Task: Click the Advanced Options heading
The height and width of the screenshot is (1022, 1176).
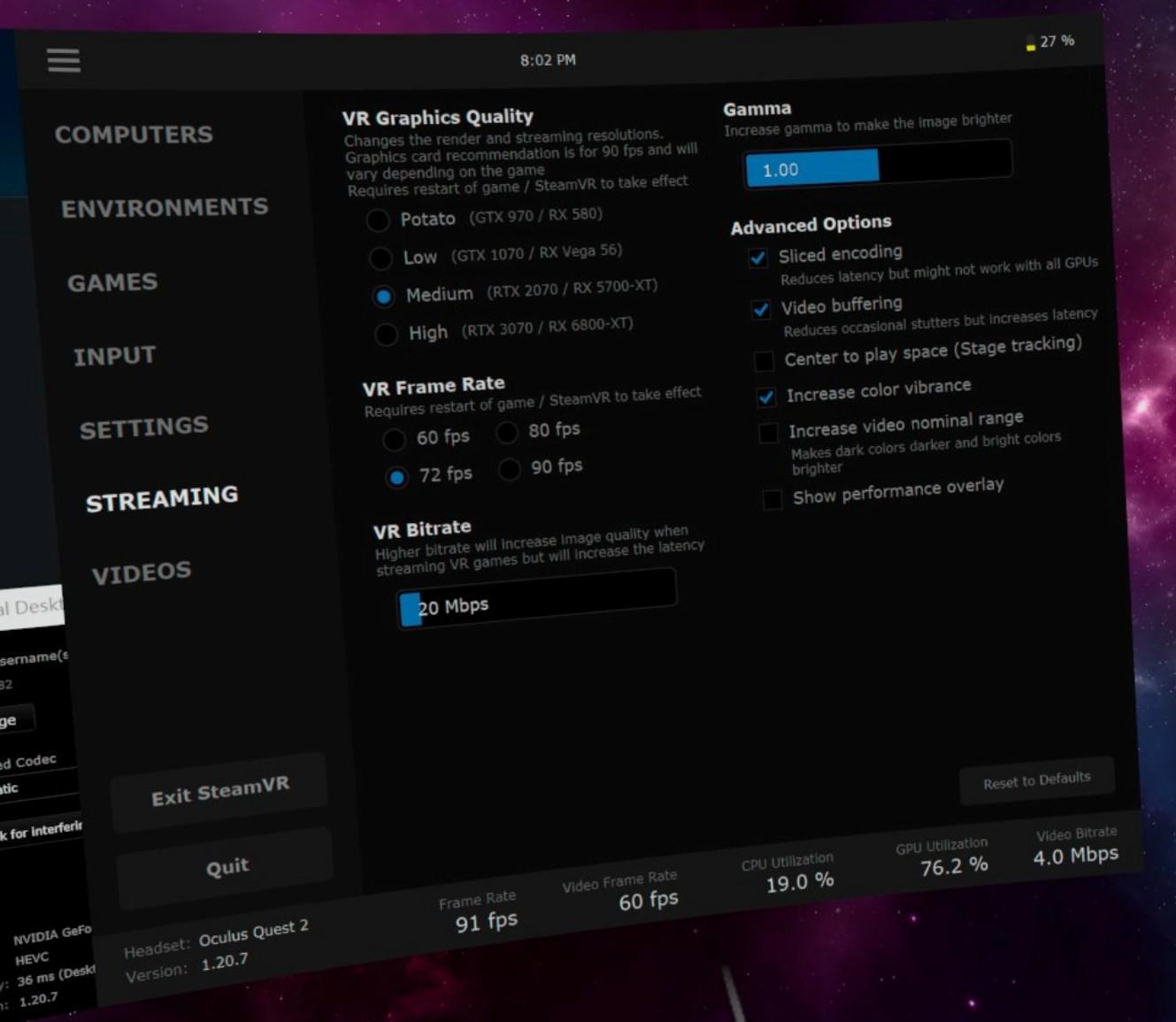Action: click(811, 225)
